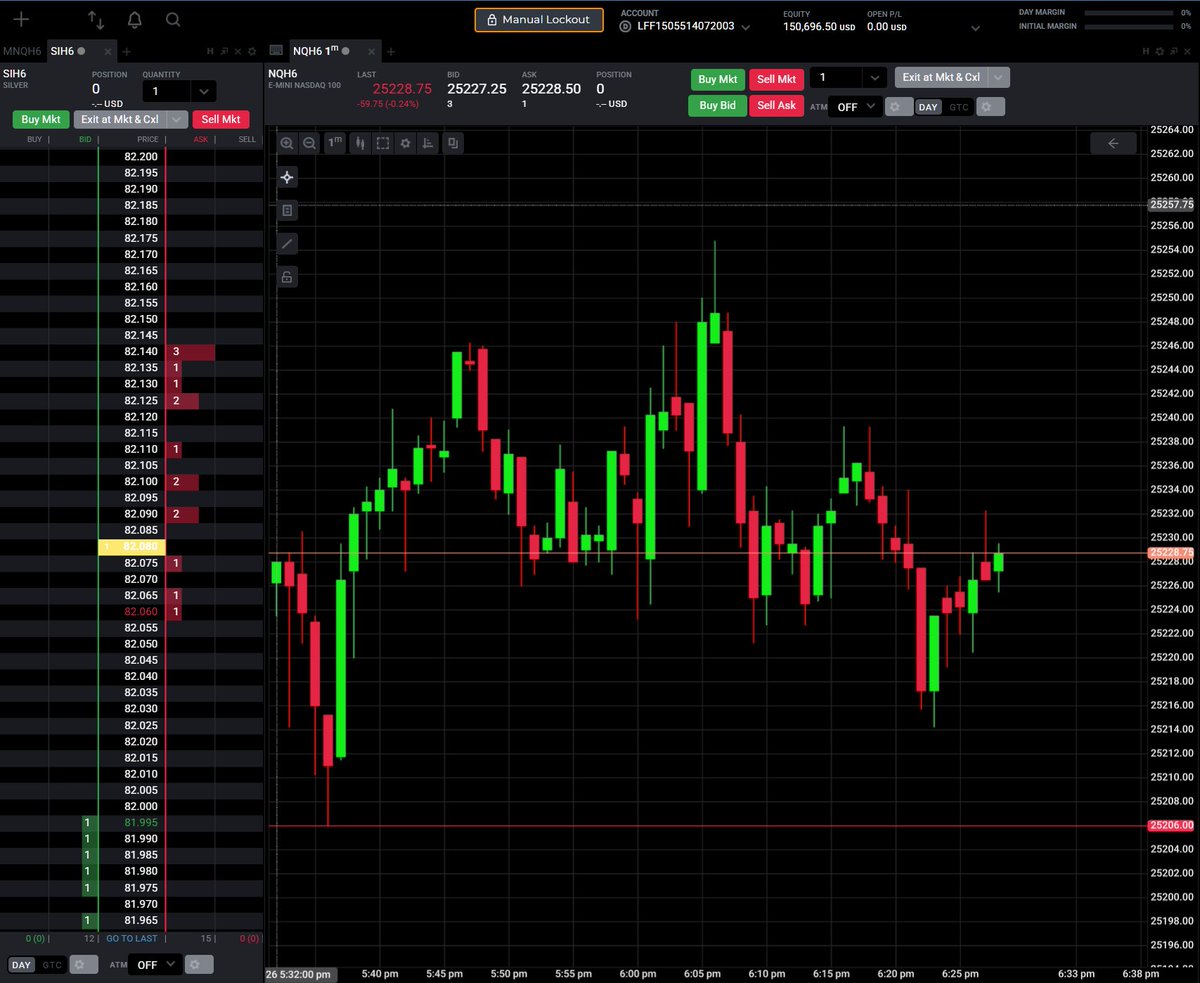Toggle the drawings lock icon
This screenshot has width=1200, height=983.
(287, 277)
